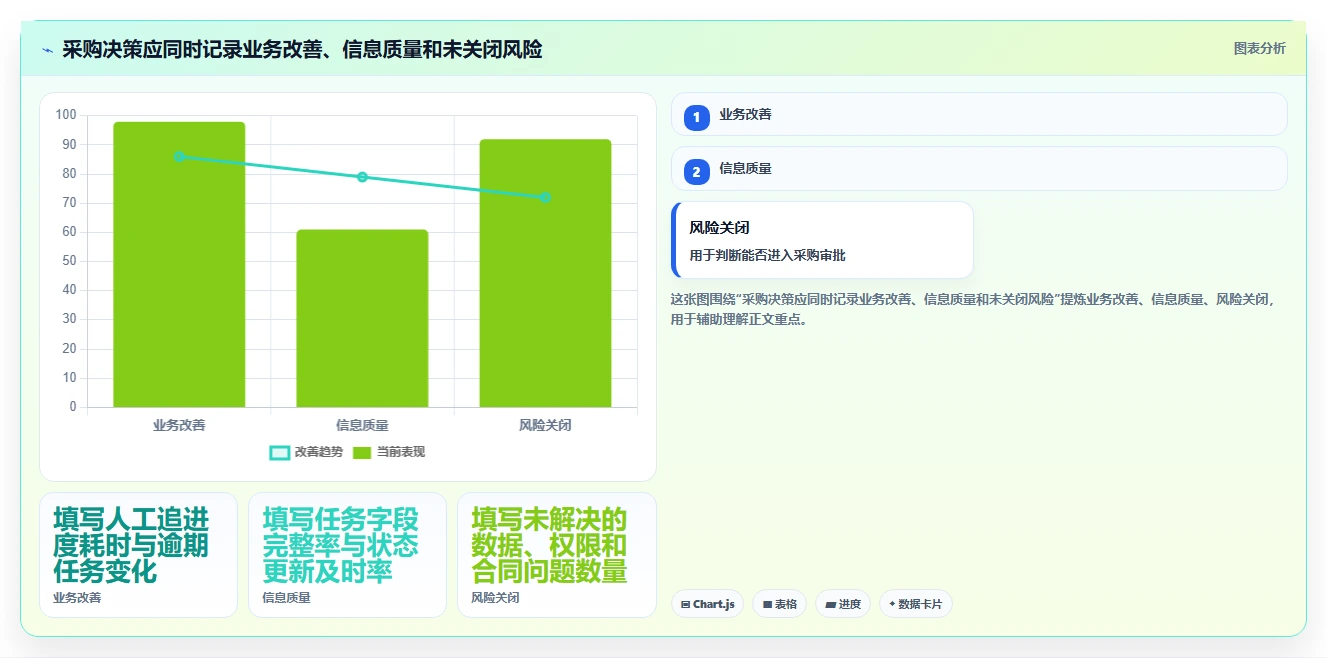
Task: Click the 风险关闭 caption under the green card
Action: [495, 598]
